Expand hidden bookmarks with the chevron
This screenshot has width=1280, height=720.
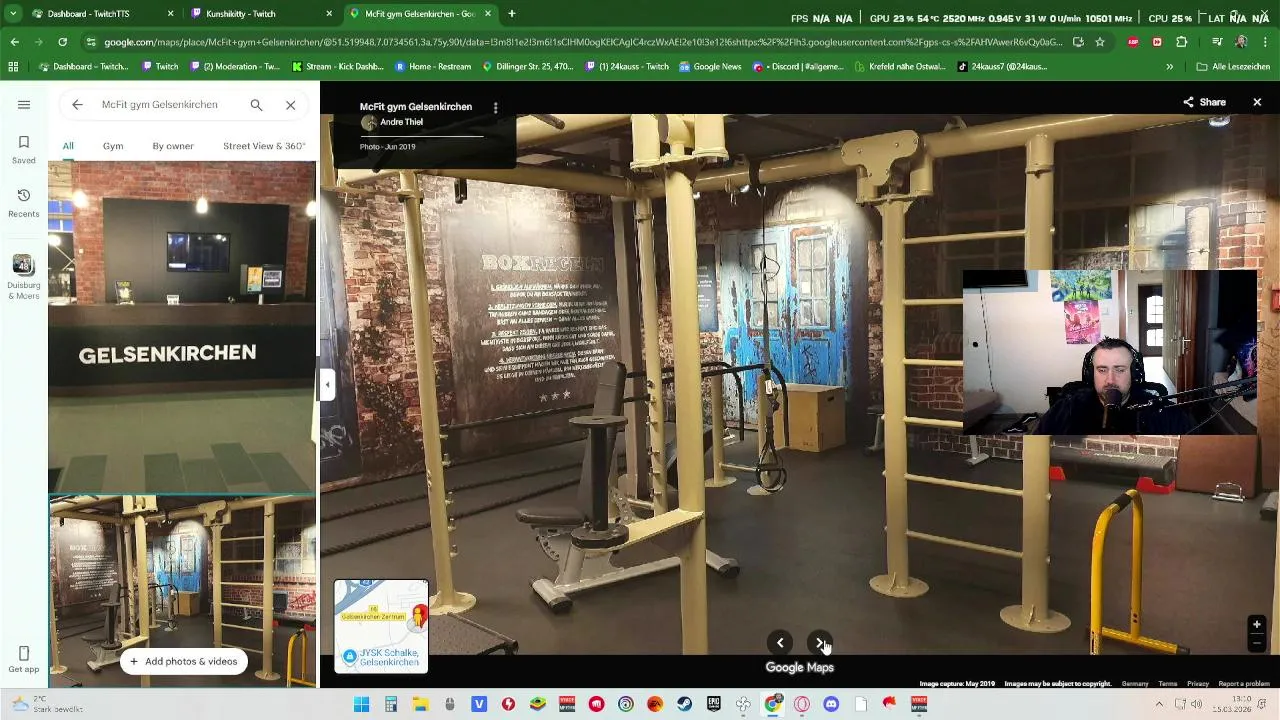1169,67
